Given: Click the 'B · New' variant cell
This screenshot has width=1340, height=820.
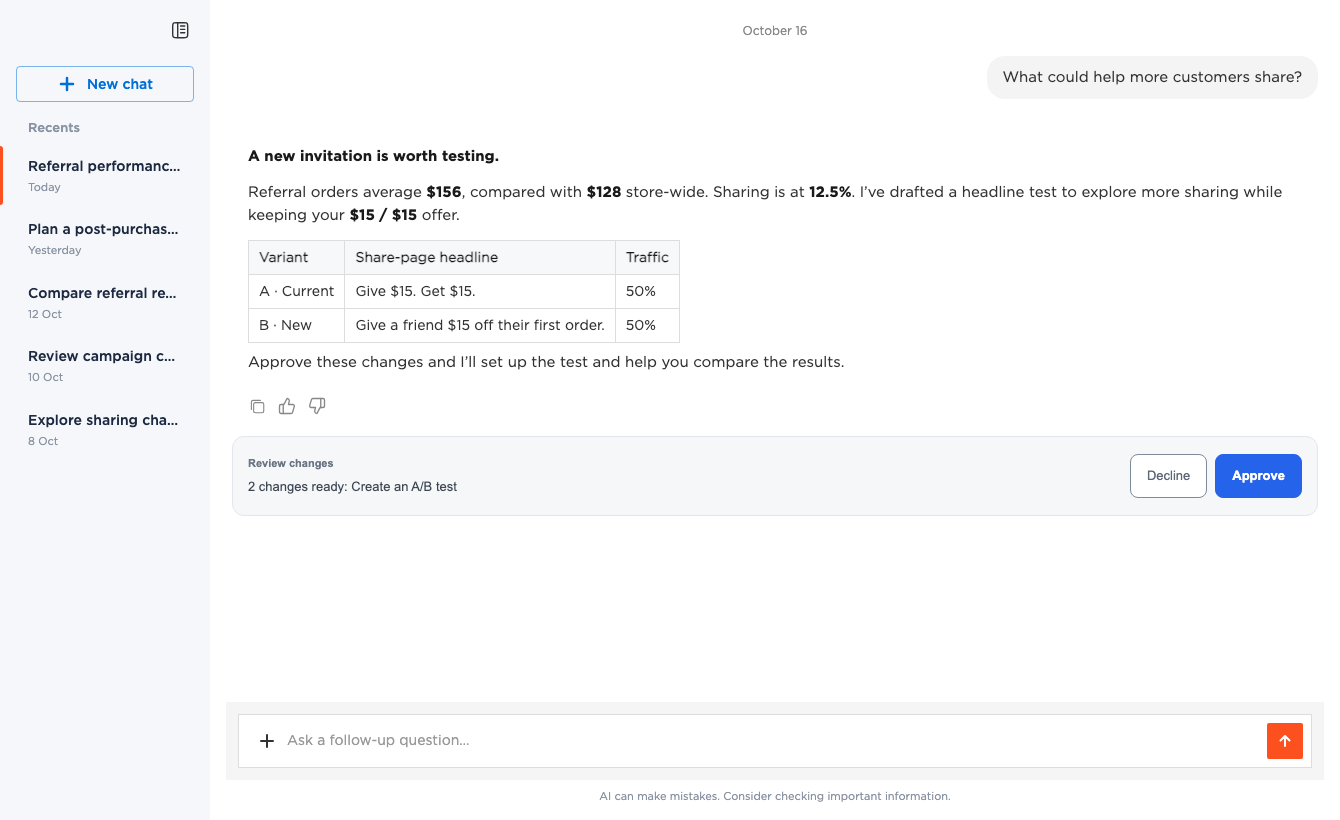Looking at the screenshot, I should (x=296, y=325).
